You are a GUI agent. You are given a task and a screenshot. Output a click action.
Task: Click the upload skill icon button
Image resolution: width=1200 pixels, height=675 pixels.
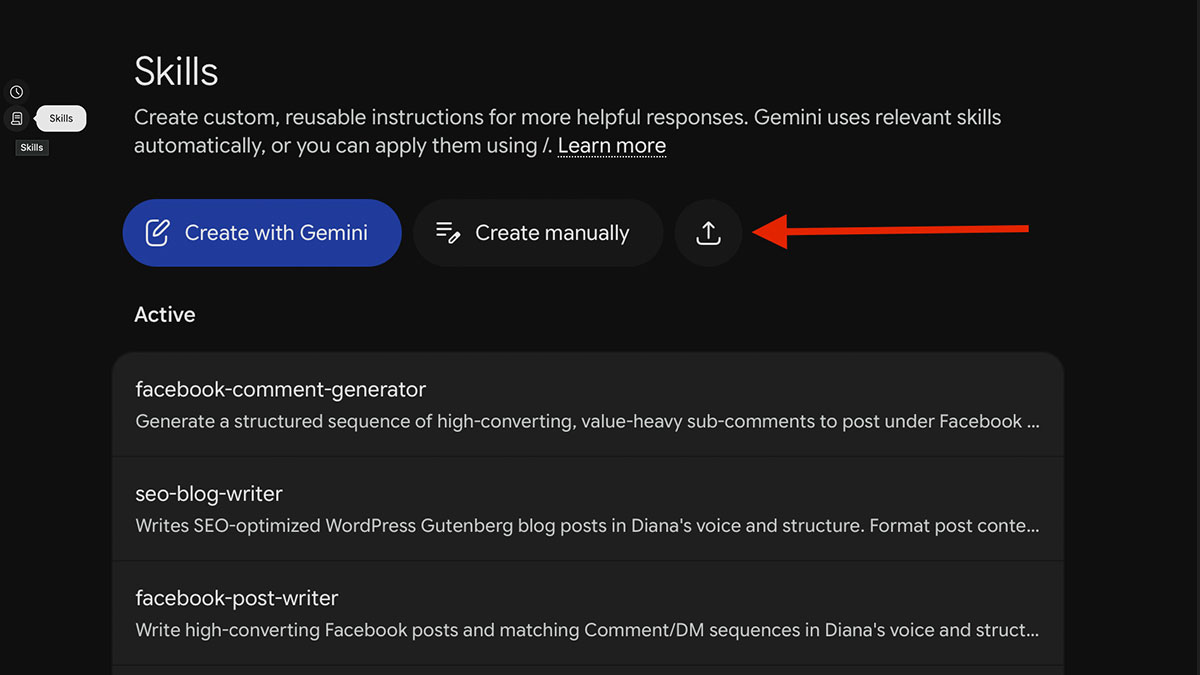tap(708, 233)
